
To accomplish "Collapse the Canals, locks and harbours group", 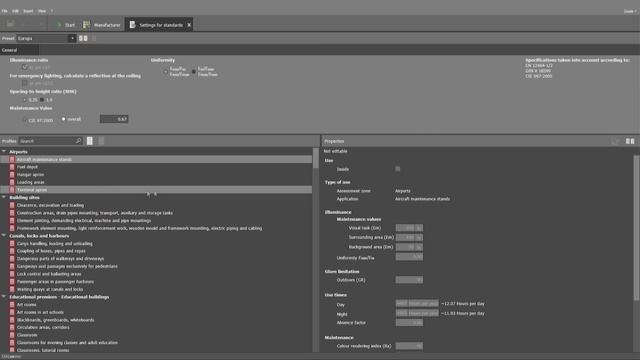I will (4, 236).
